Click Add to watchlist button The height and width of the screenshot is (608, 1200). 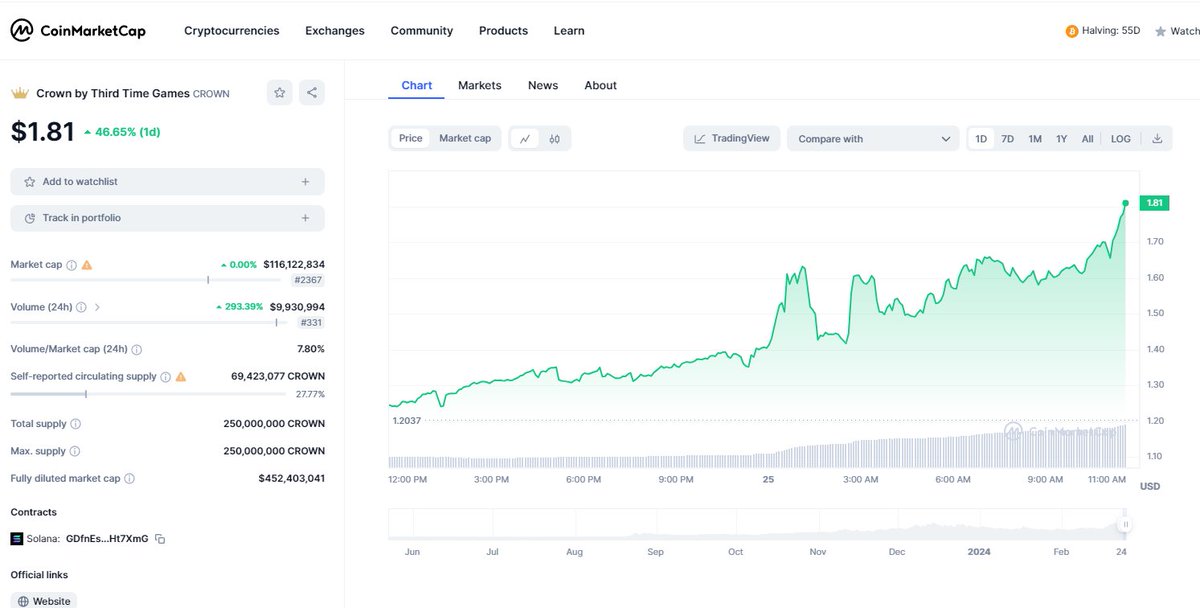click(x=168, y=182)
